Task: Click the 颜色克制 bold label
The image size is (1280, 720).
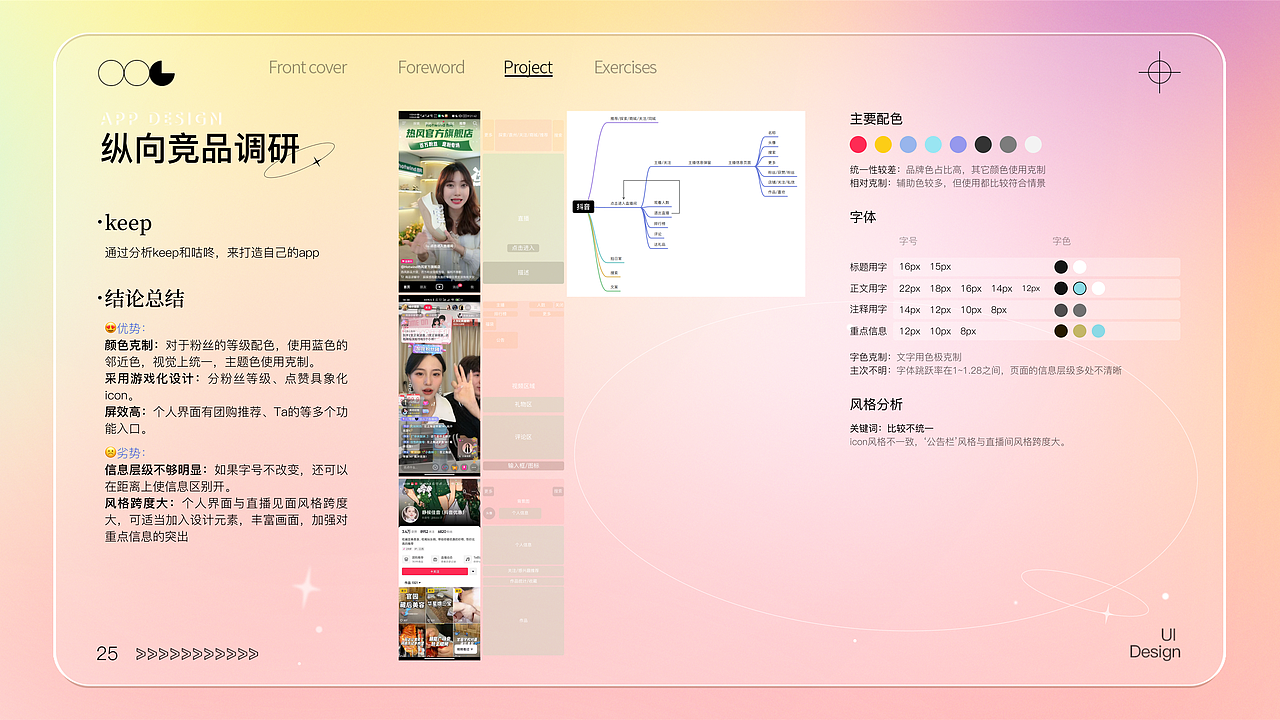Action: [x=131, y=345]
